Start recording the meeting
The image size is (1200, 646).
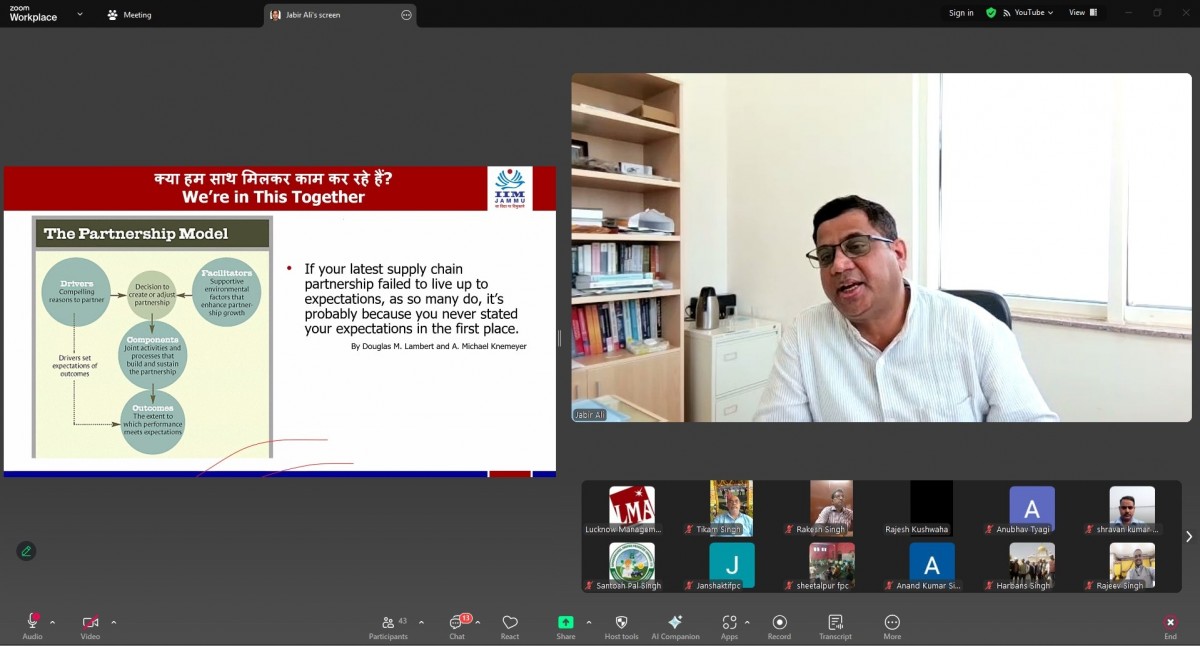click(x=779, y=626)
